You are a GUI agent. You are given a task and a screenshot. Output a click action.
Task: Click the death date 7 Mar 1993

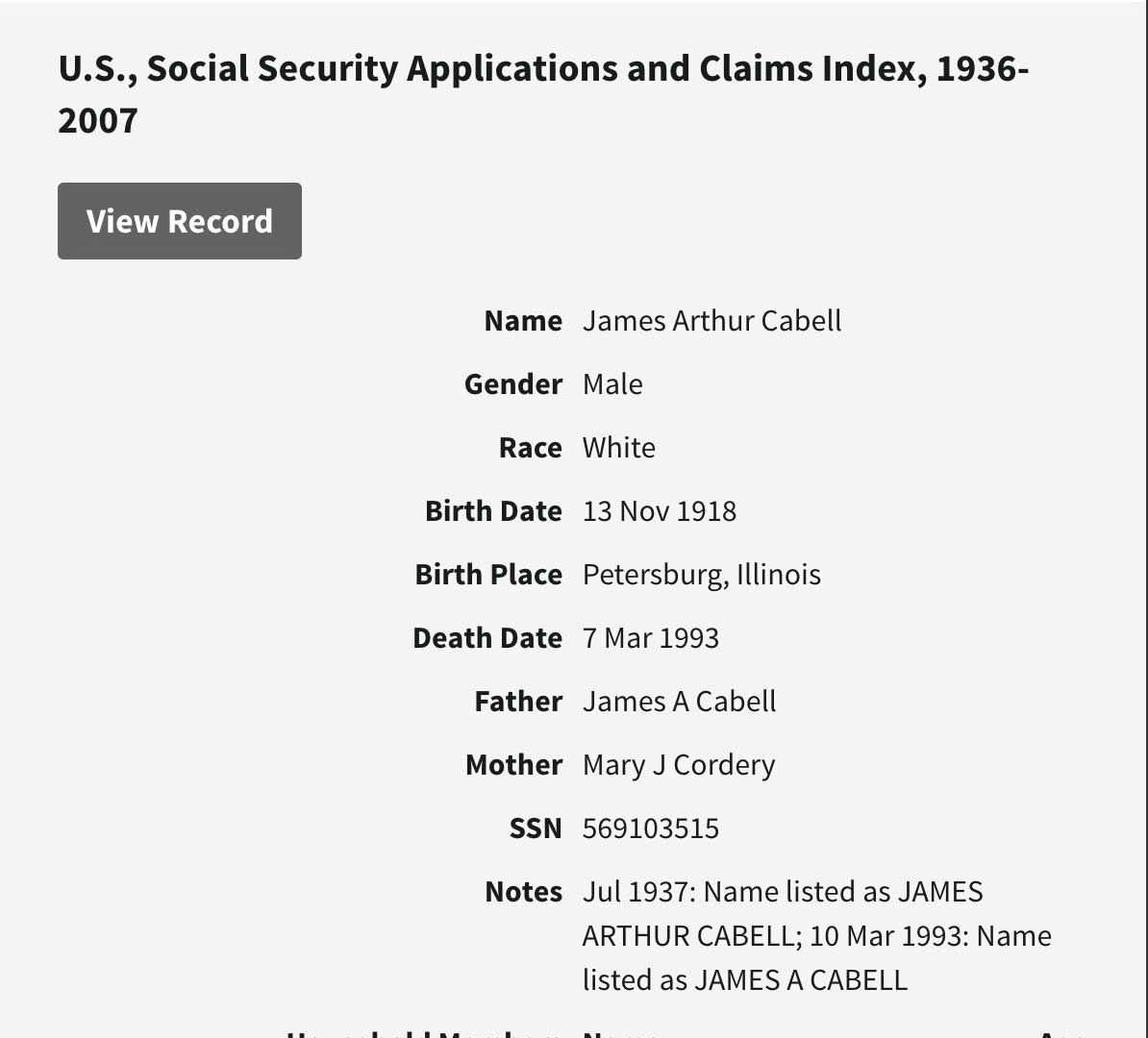click(651, 638)
